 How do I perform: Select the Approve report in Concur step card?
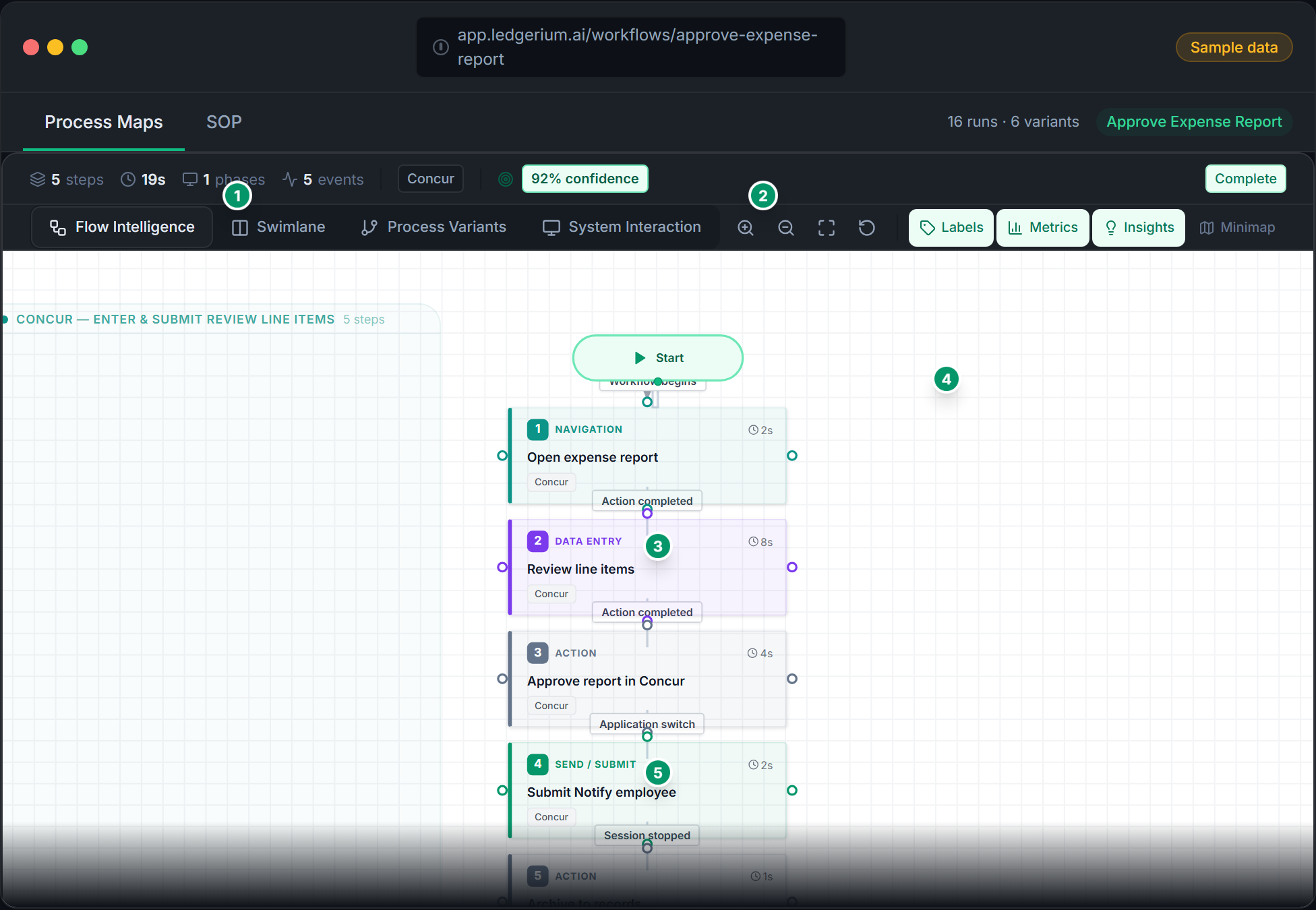[x=647, y=679]
